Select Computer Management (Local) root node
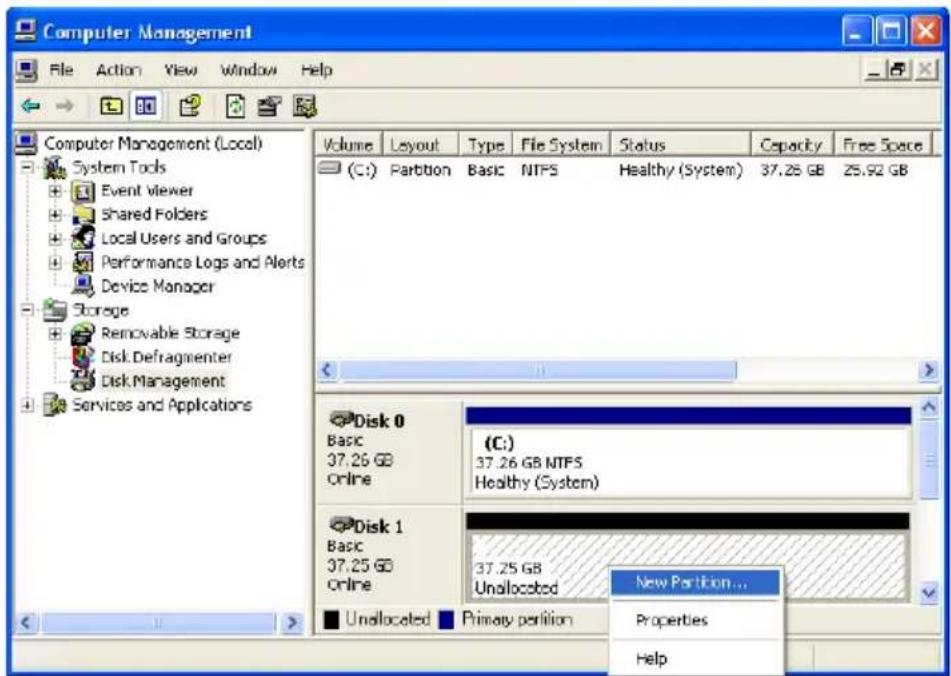Image resolution: width=951 pixels, height=676 pixels. [152, 144]
